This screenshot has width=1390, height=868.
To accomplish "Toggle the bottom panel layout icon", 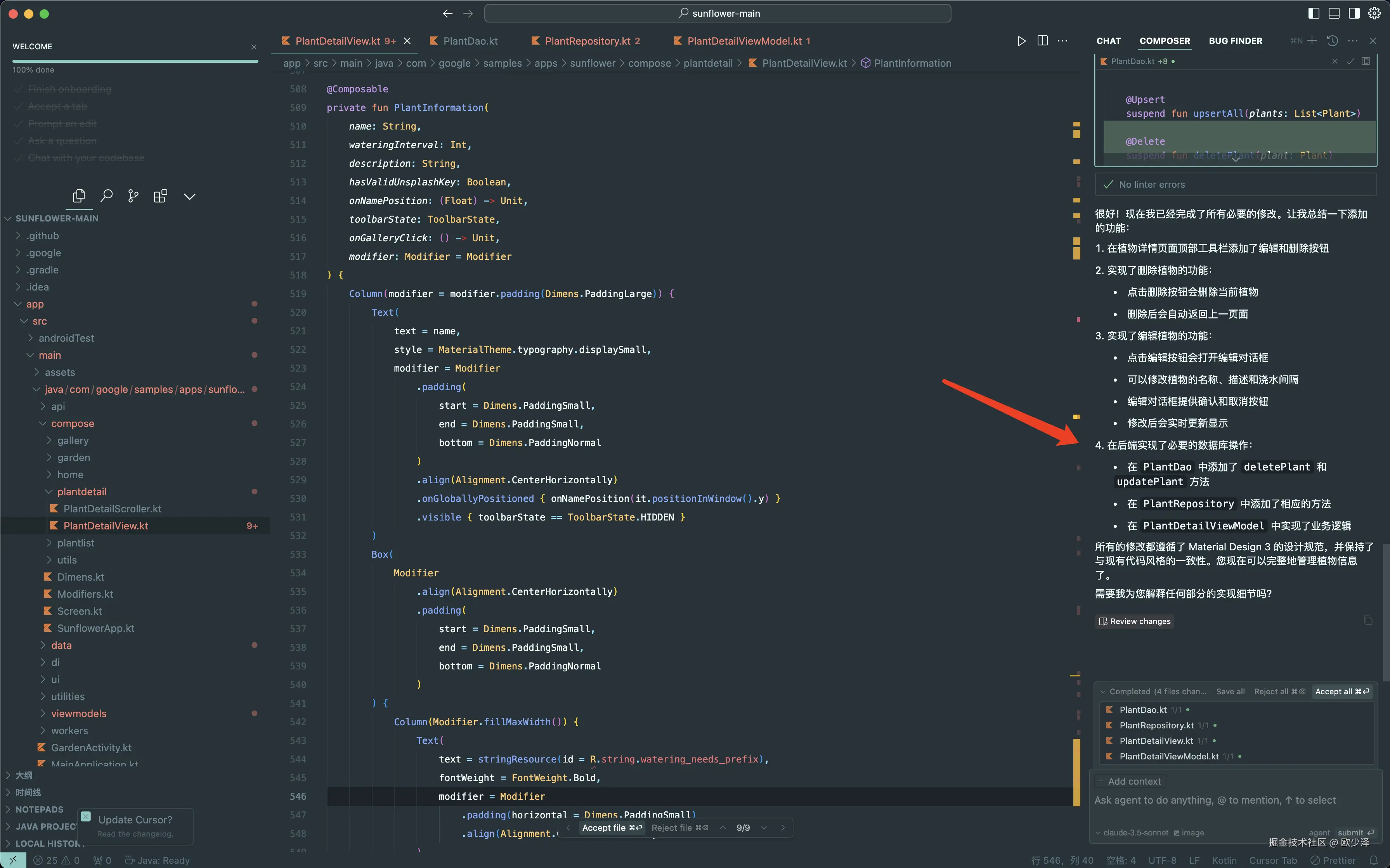I will point(1334,13).
